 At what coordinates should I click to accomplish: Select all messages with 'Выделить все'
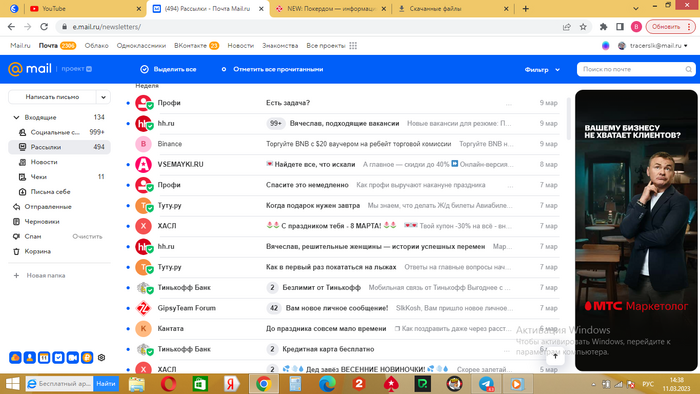pyautogui.click(x=168, y=69)
